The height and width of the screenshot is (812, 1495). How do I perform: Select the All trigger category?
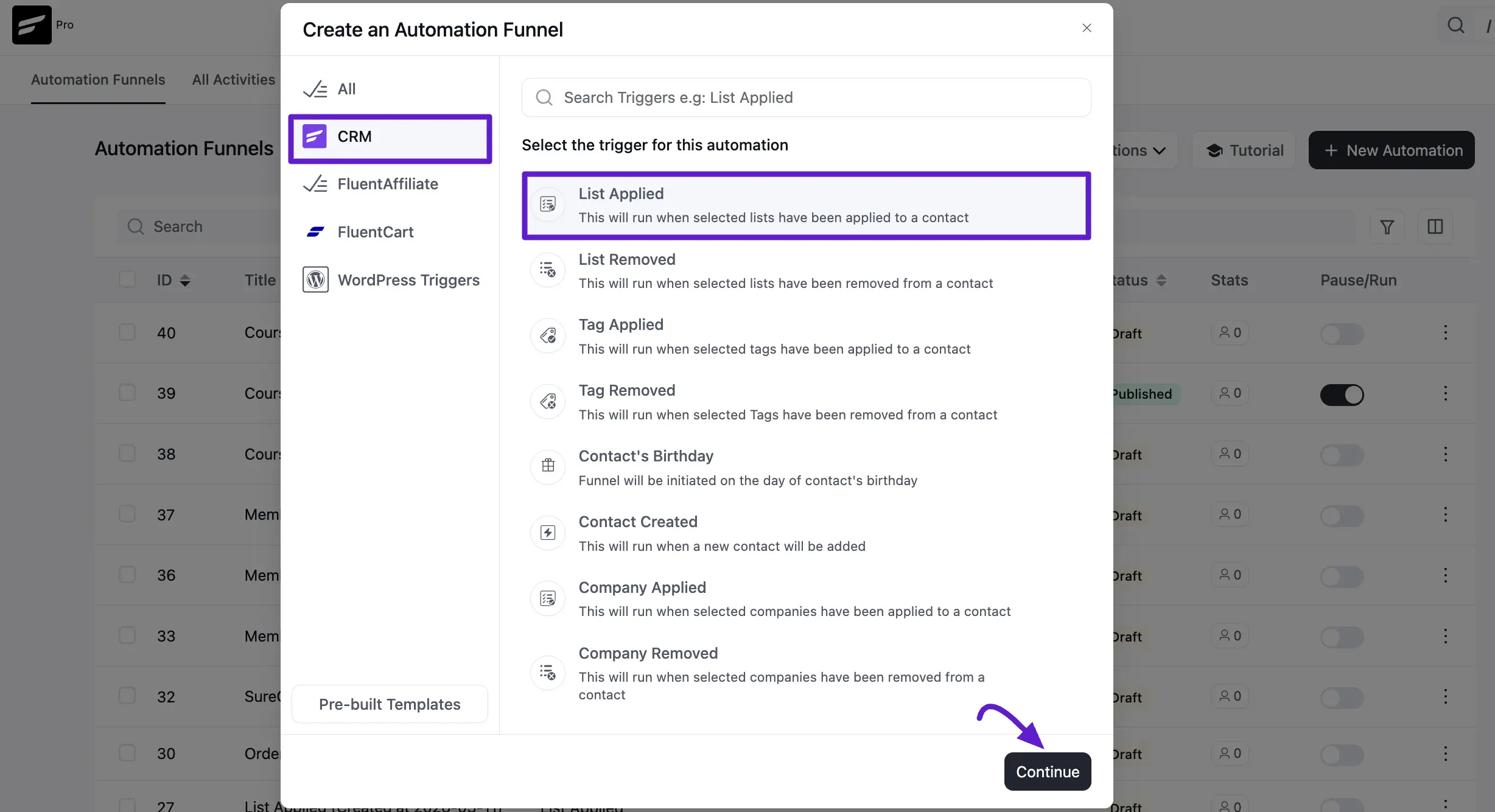point(390,89)
